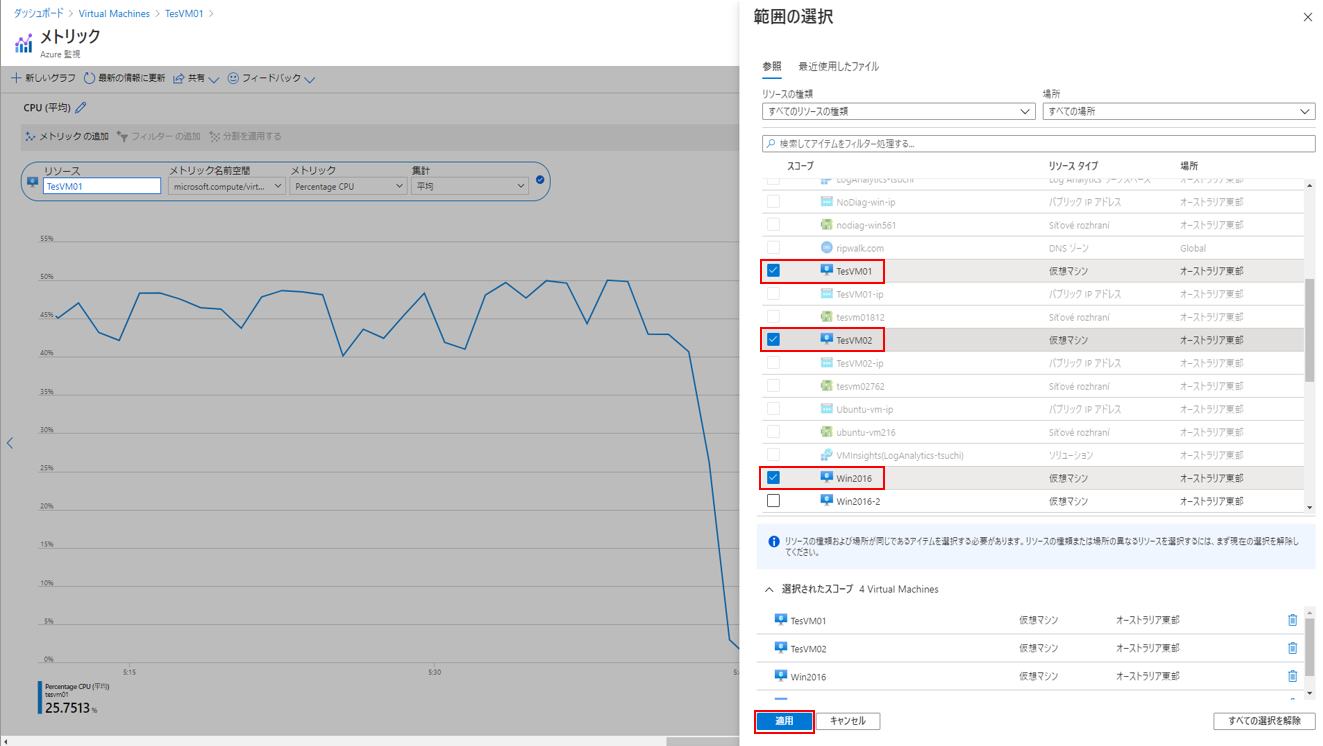Toggle the NoDiag-win-ip checkbox
This screenshot has height=746, width=1323.
point(773,201)
